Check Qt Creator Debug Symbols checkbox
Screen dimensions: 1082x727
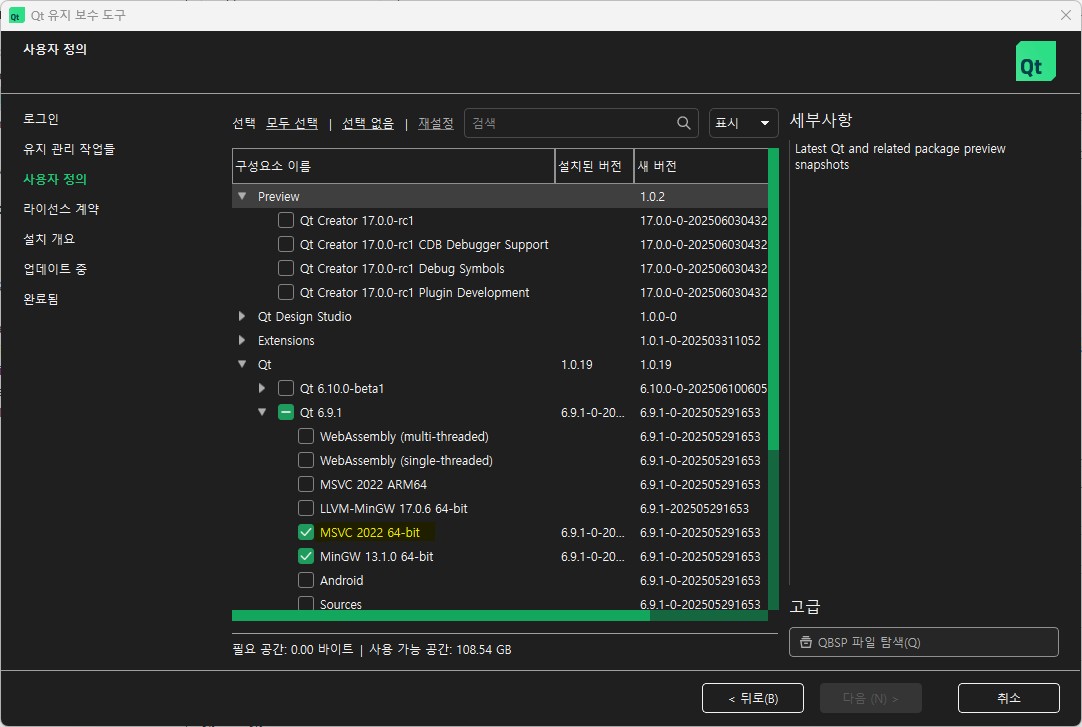286,268
